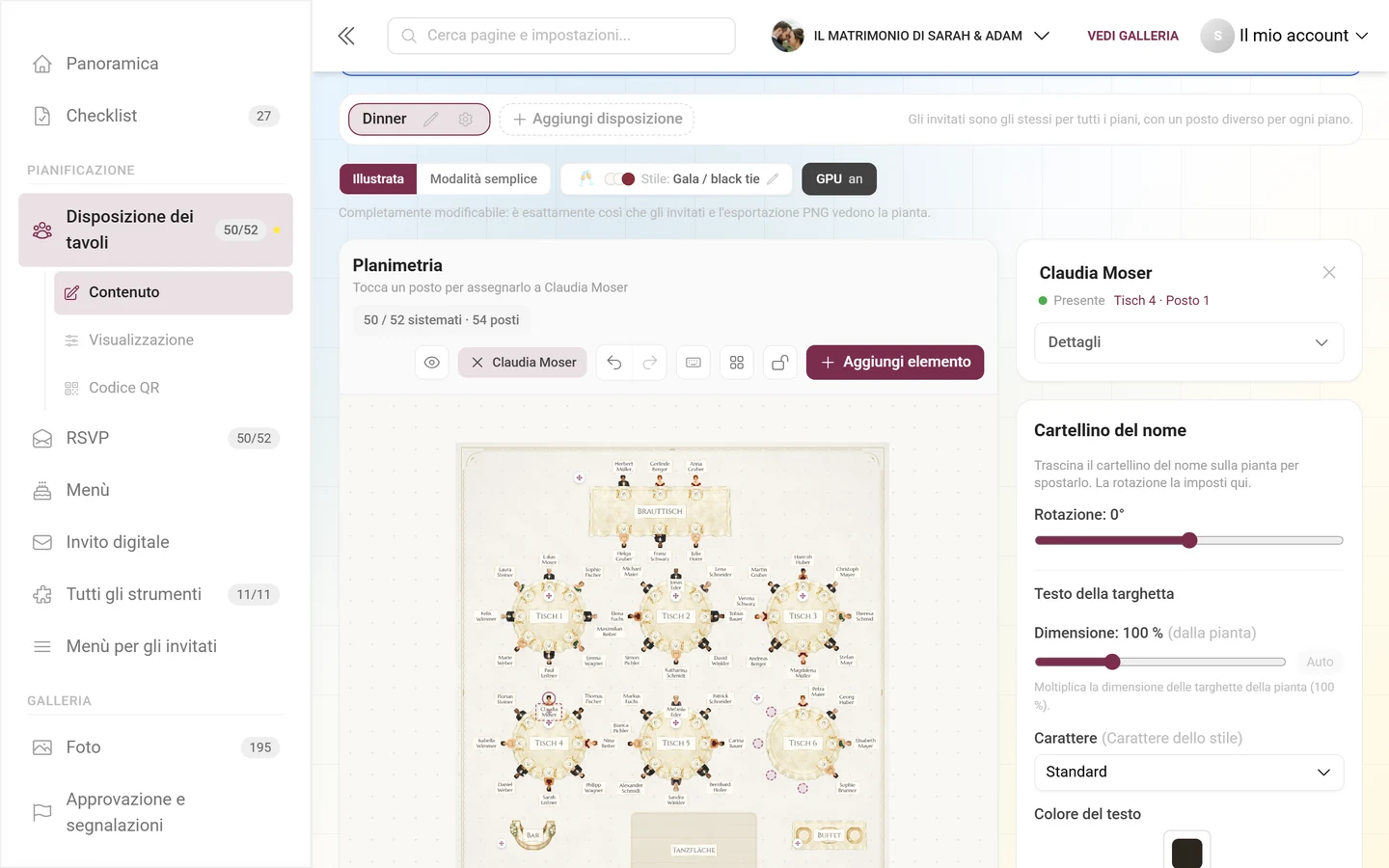Click the pencil icon beside Dinner
This screenshot has width=1389, height=868.
click(x=431, y=119)
